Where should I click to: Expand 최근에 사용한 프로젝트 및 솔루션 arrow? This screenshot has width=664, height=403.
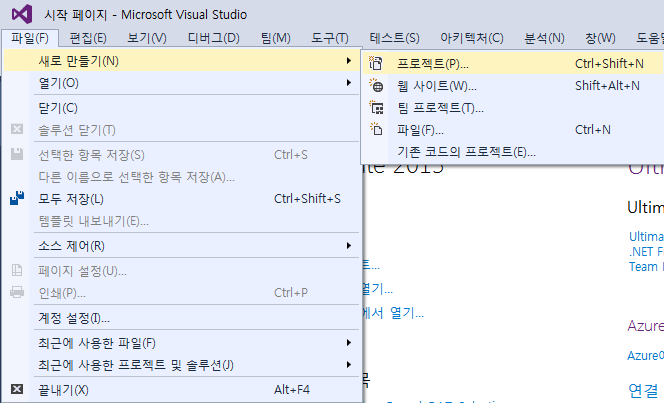pyautogui.click(x=349, y=364)
